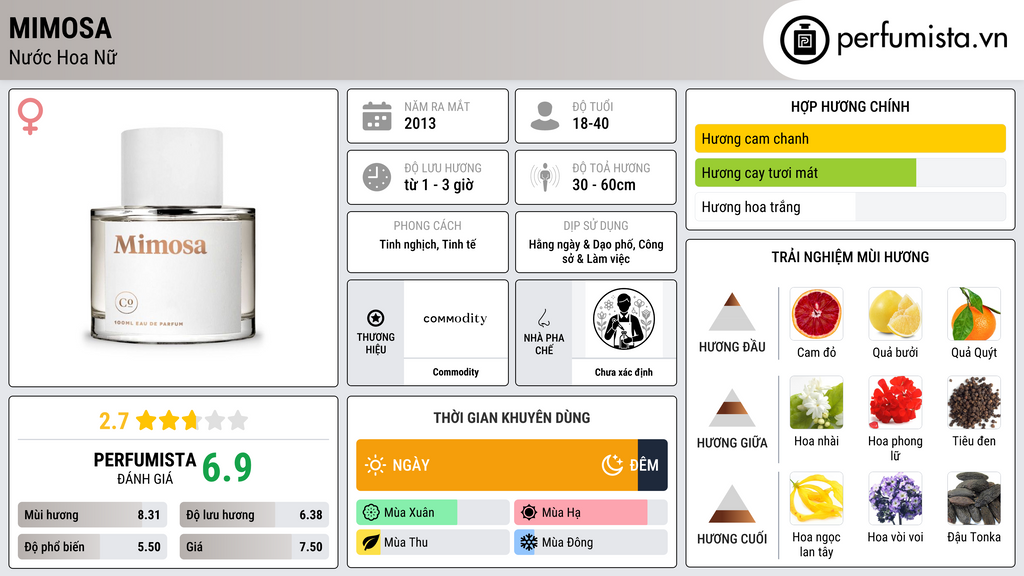Click the star badge icon above Thương hiệu
This screenshot has height=576, width=1024.
tap(376, 318)
